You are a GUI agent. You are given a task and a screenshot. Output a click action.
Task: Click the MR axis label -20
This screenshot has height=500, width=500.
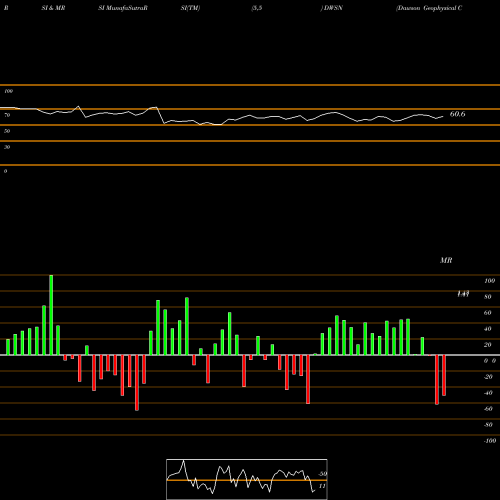tap(488, 377)
